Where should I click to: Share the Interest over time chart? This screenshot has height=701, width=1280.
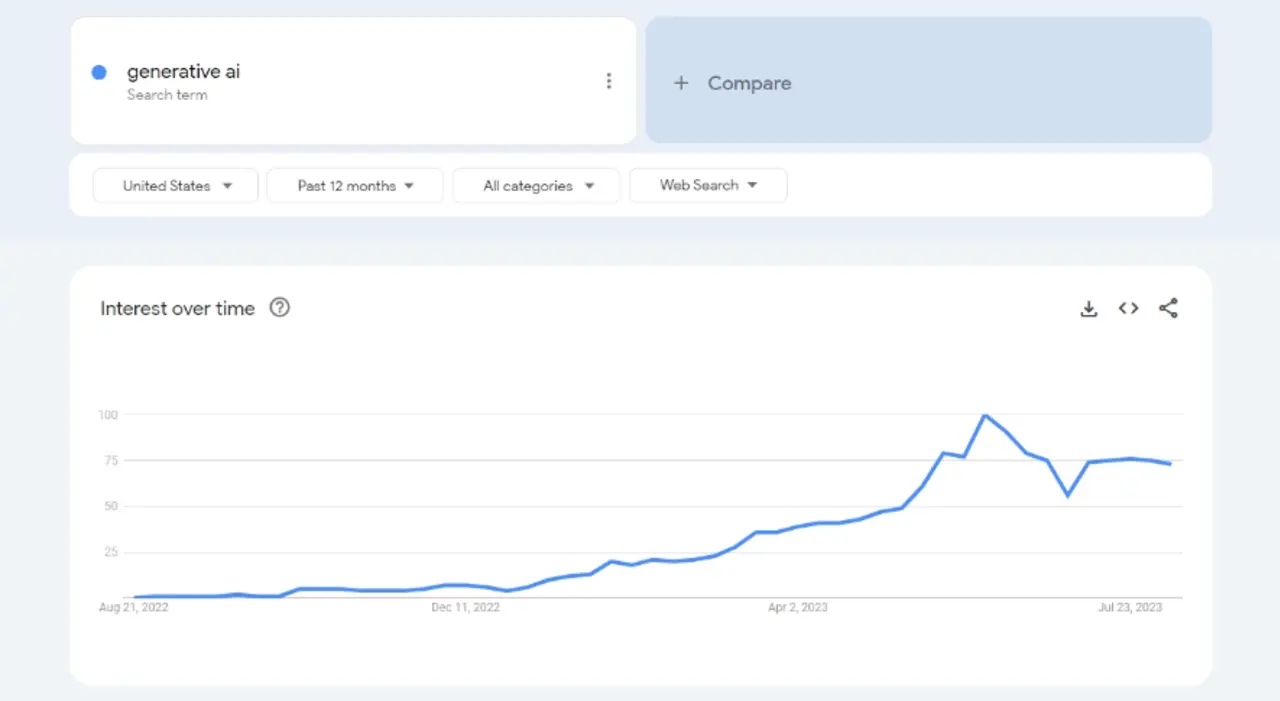pyautogui.click(x=1168, y=309)
